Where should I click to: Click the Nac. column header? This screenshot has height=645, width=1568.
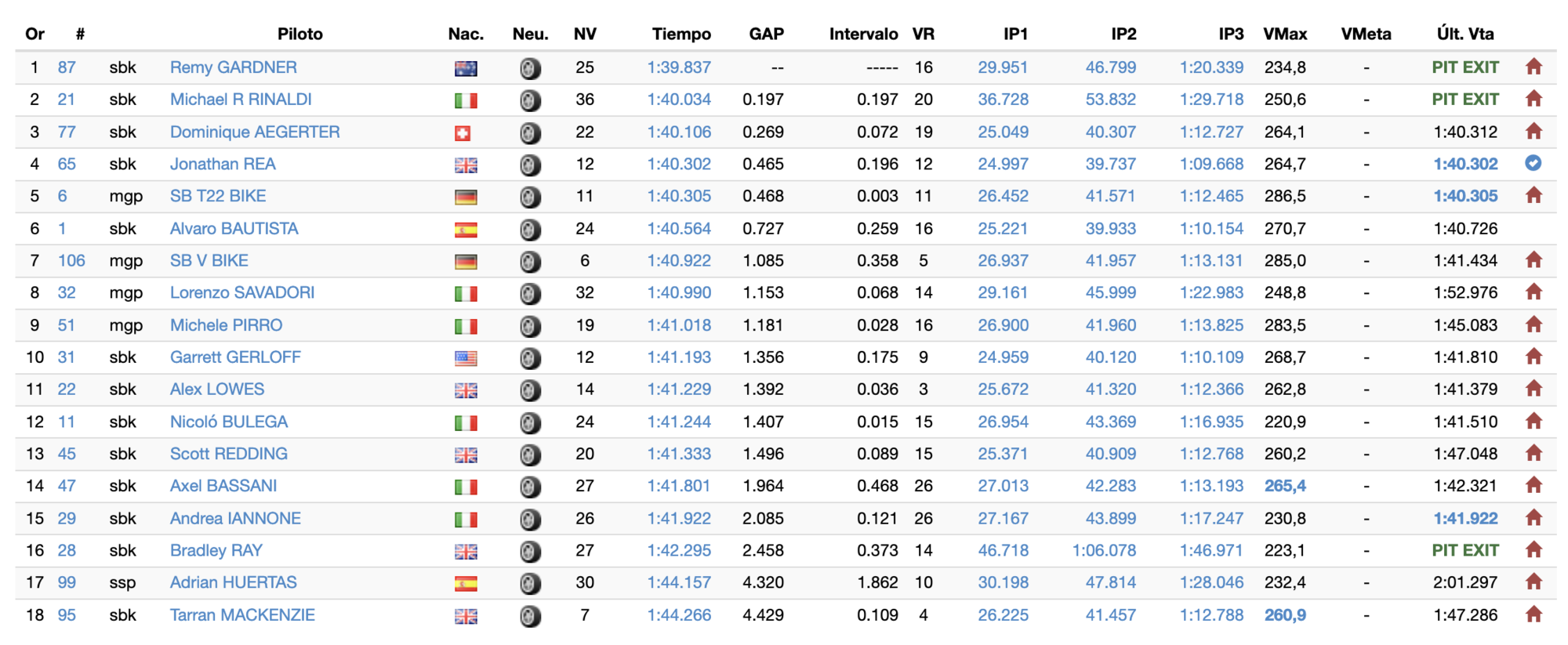pos(466,34)
